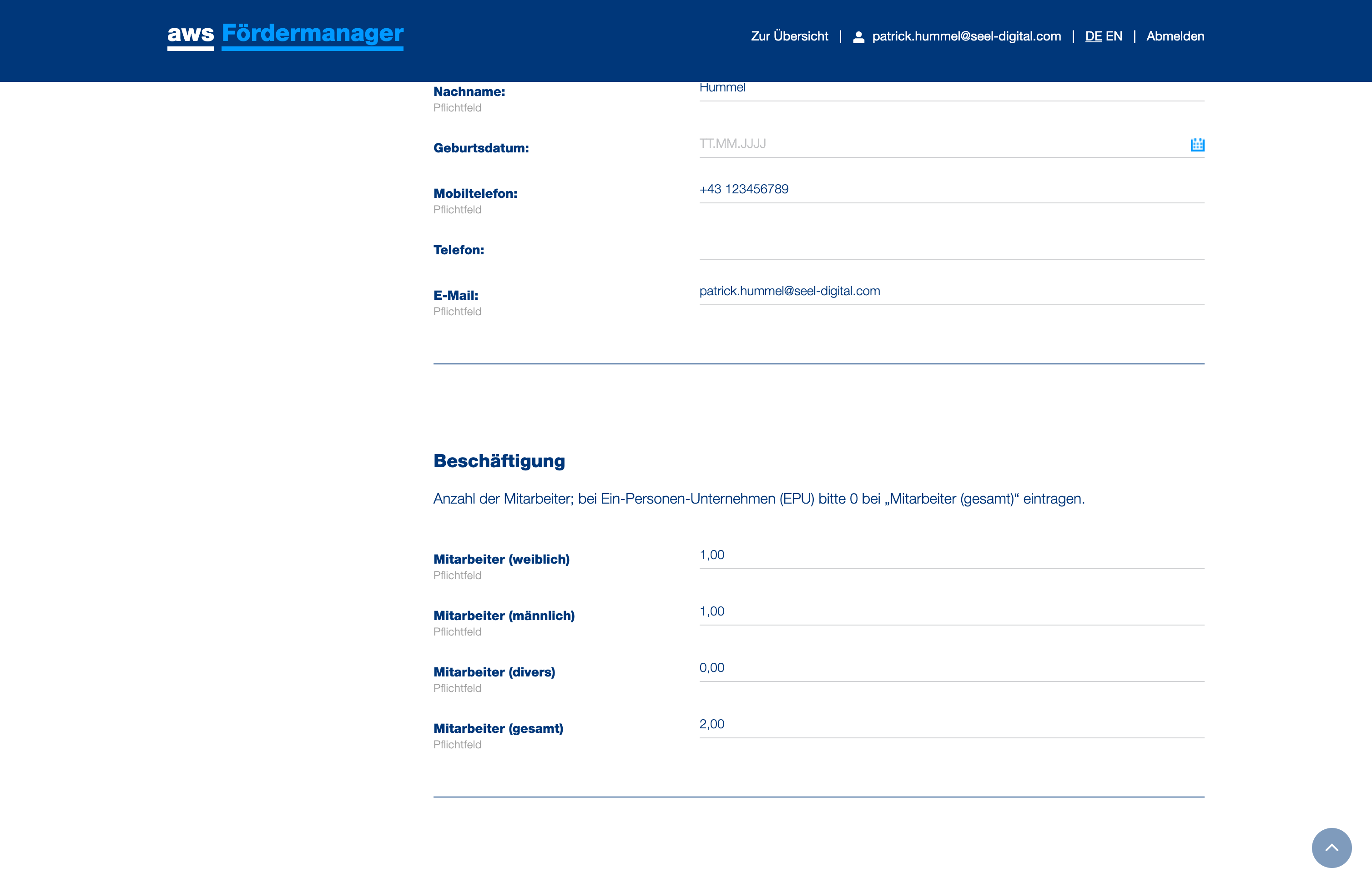
Task: Click the Telefon label
Action: point(459,250)
